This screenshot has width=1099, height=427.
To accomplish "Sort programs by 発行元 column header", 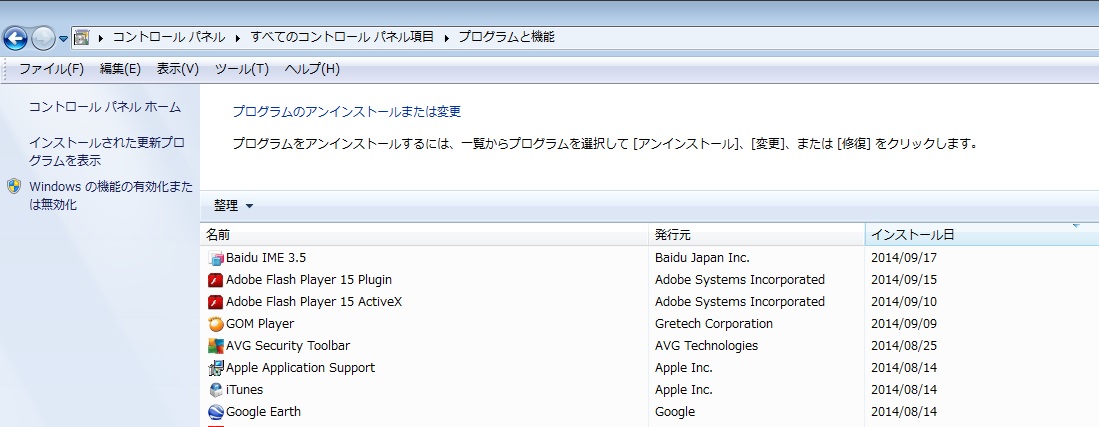I will (x=673, y=235).
